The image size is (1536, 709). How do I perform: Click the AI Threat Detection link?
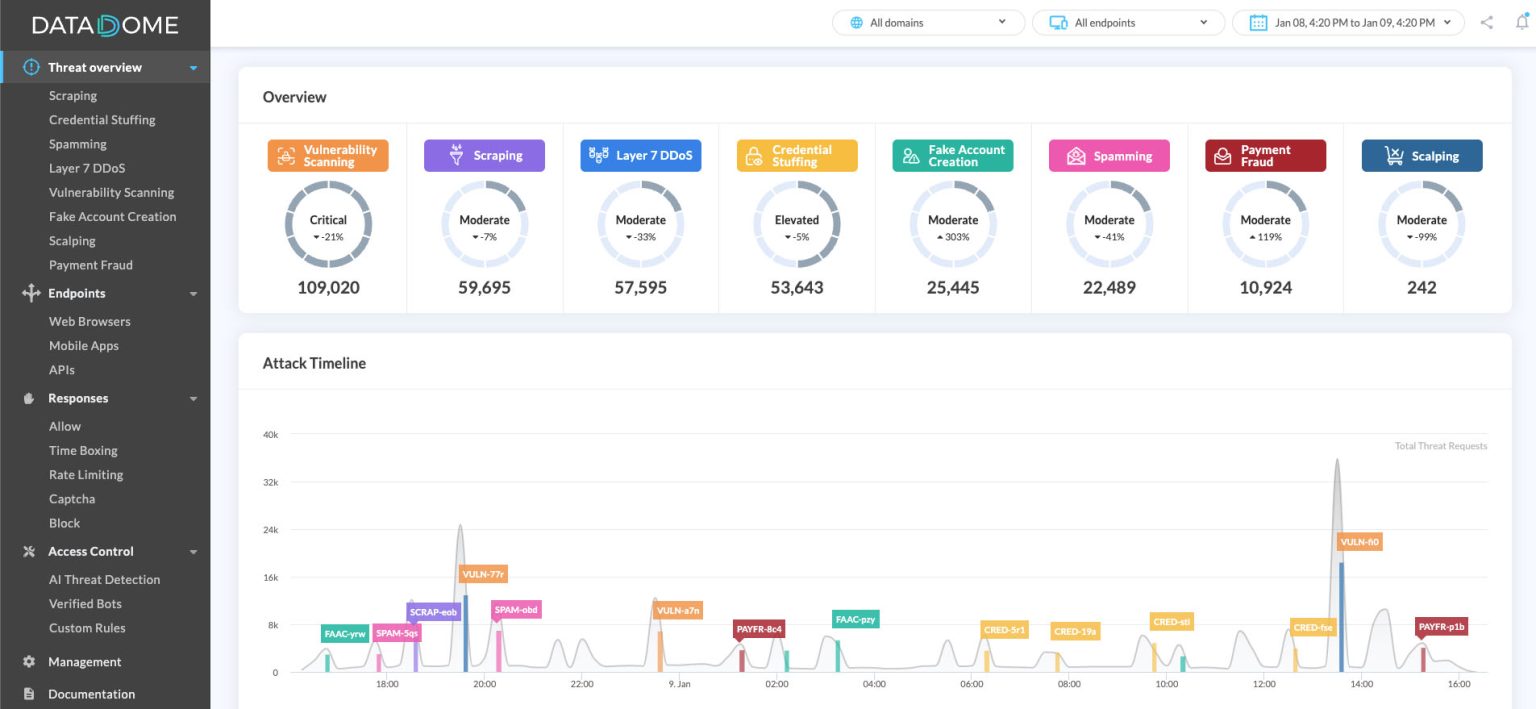105,579
